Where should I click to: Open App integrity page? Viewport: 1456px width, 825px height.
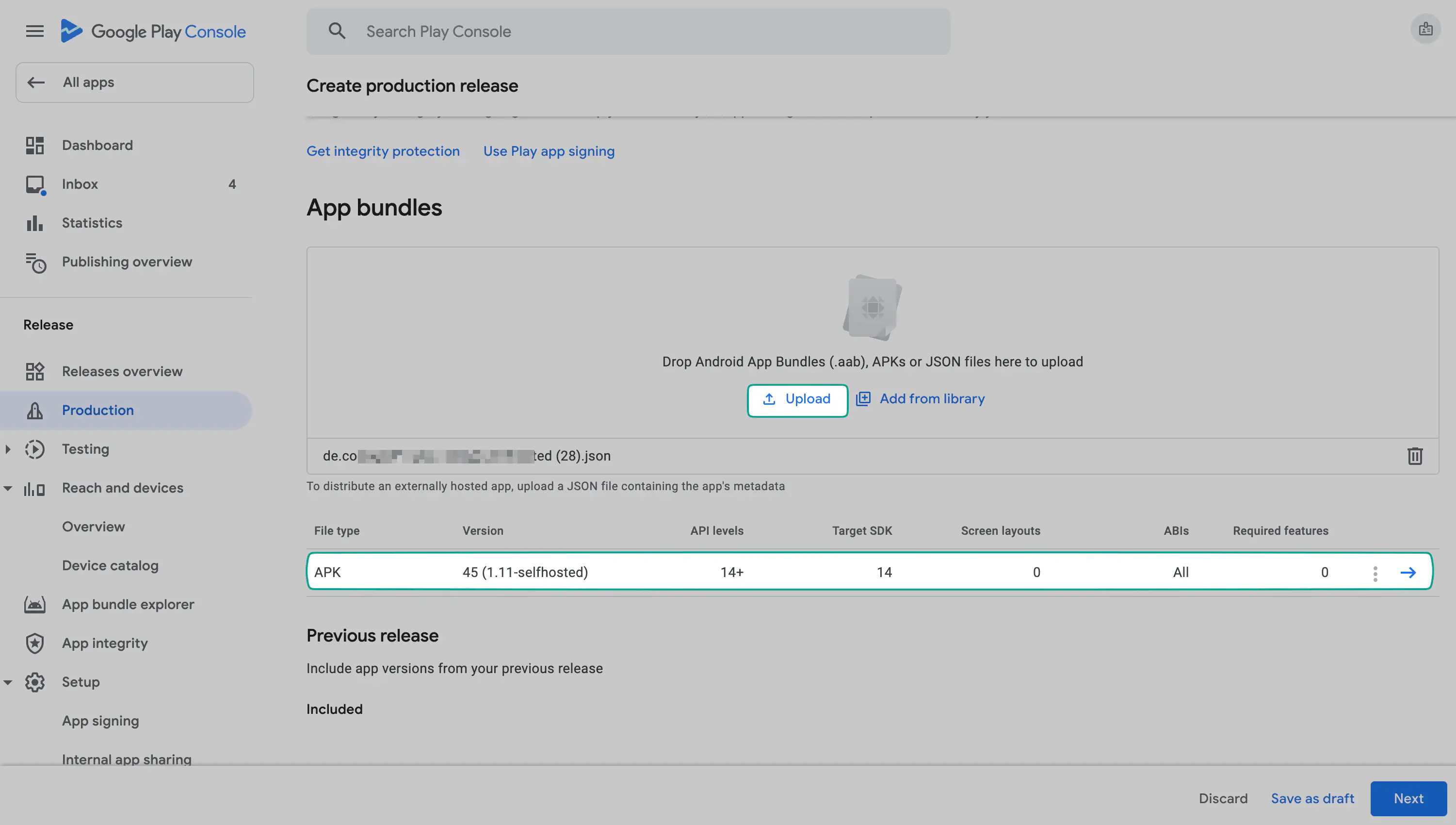pyautogui.click(x=105, y=643)
